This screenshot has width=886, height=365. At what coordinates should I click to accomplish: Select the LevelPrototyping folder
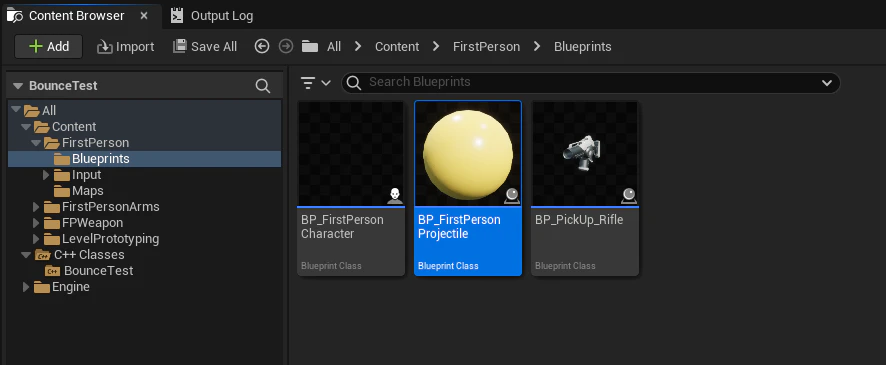click(x=111, y=238)
